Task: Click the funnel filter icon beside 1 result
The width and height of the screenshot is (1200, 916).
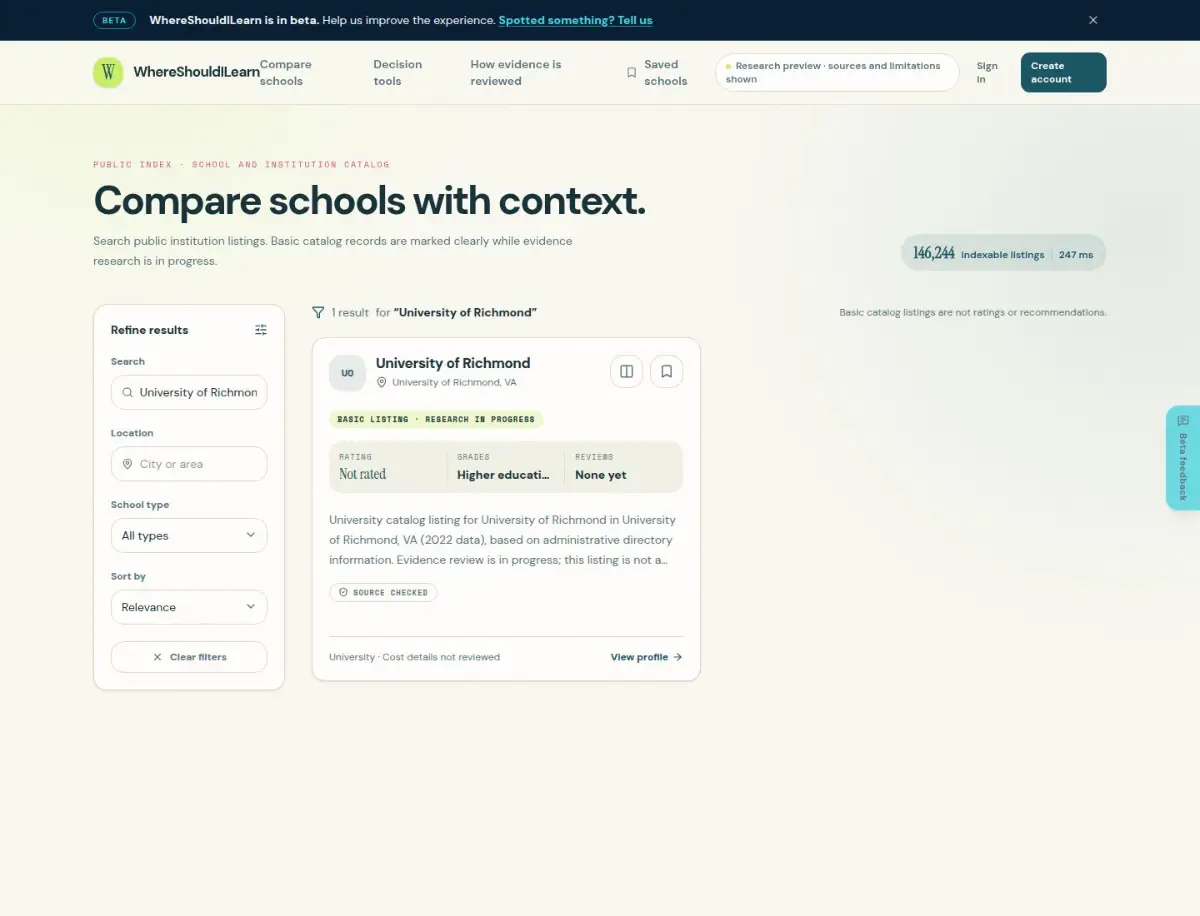Action: pos(318,312)
